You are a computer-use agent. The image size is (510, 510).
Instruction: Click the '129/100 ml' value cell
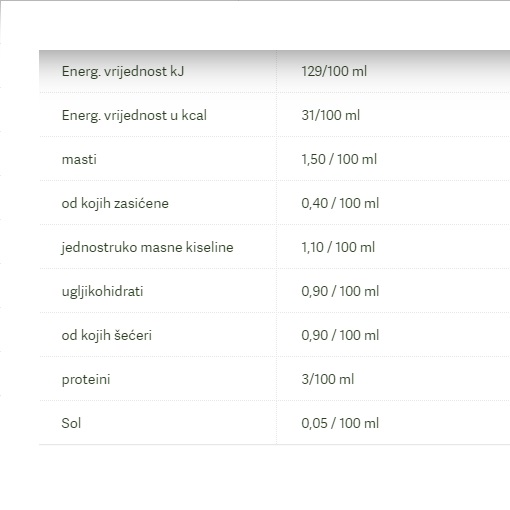point(334,71)
